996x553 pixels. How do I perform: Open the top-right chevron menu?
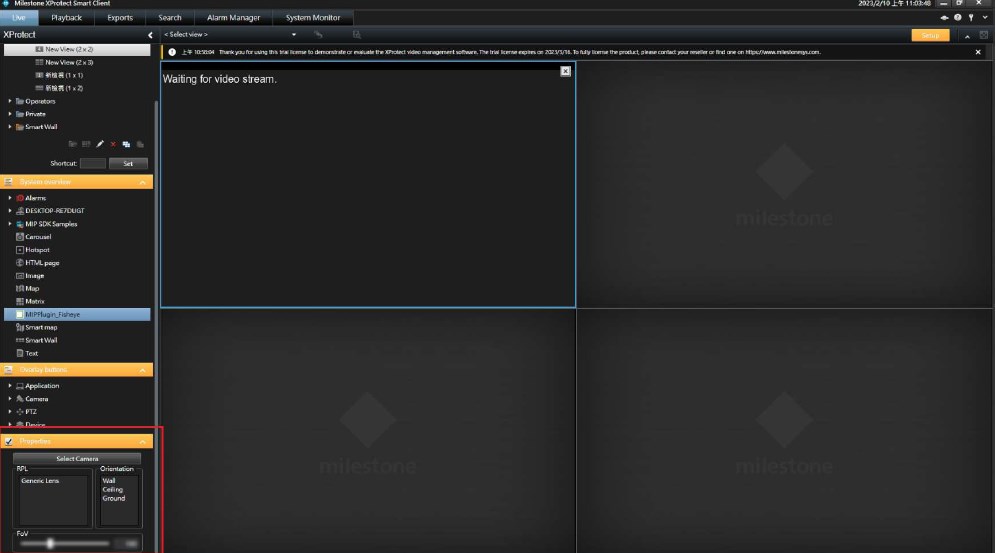click(985, 18)
